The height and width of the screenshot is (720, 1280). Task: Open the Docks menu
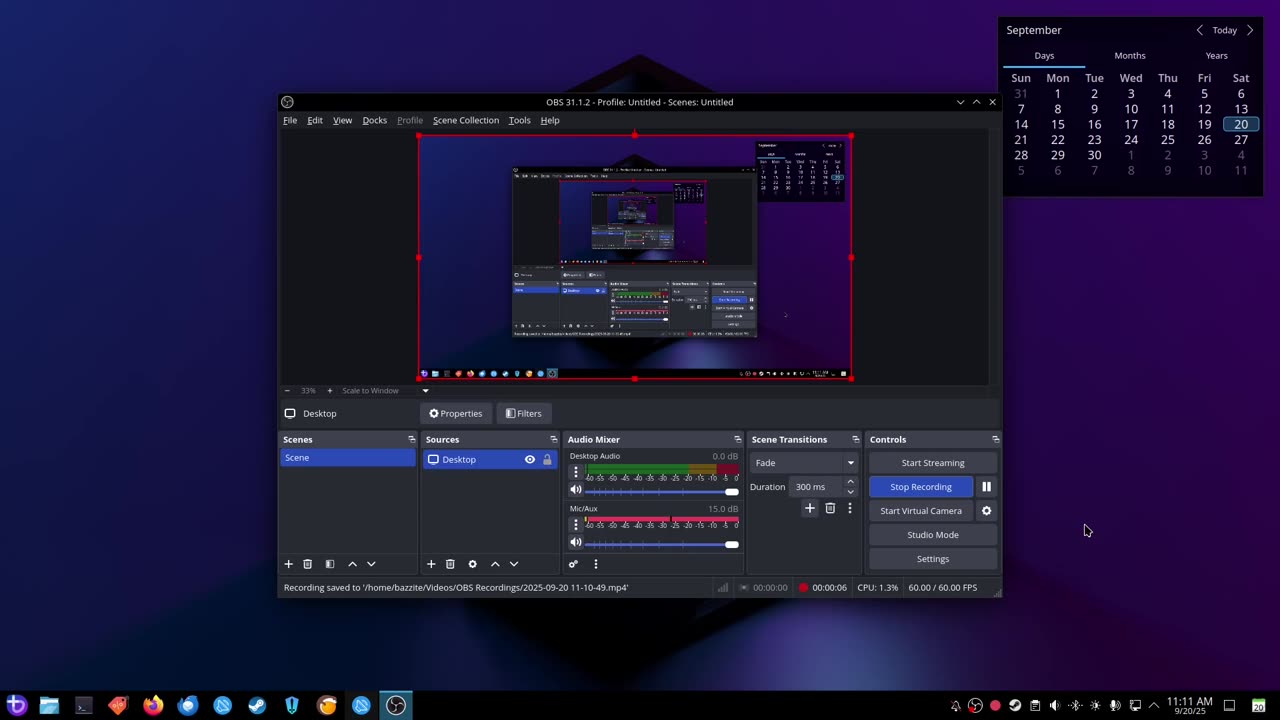point(374,120)
